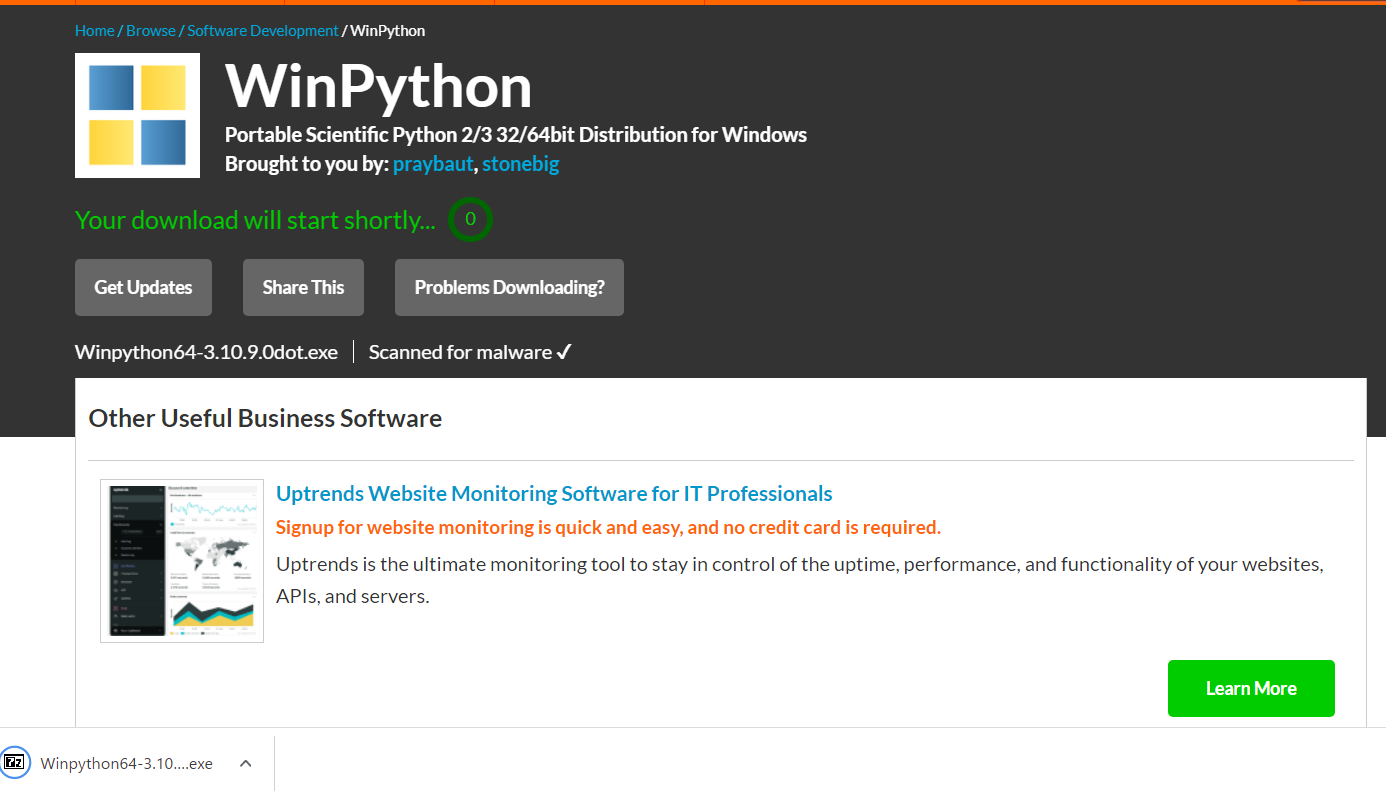1386x795 pixels.
Task: Open stonebig author profile link
Action: click(x=521, y=164)
